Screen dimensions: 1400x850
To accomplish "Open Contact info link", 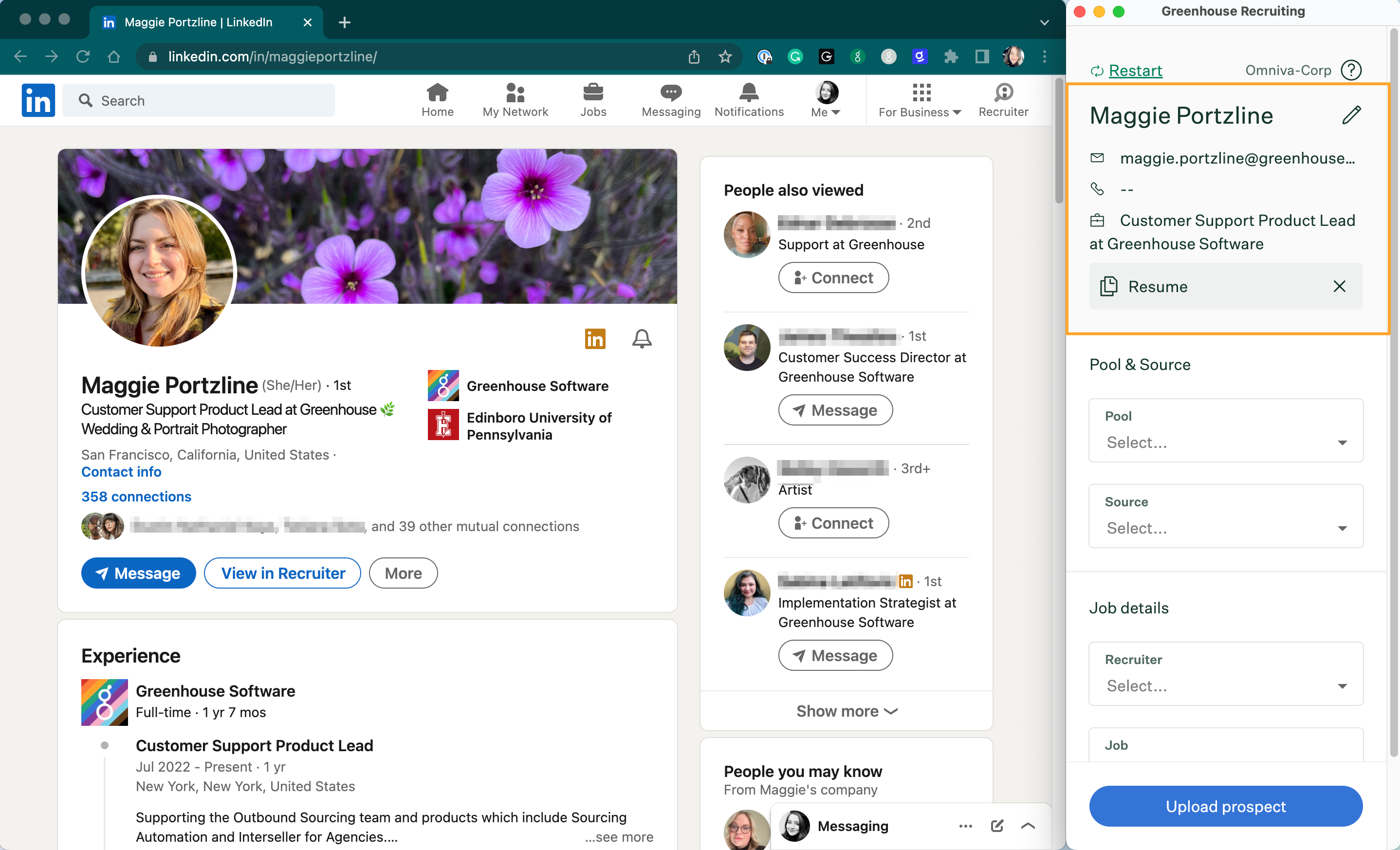I will tap(121, 472).
